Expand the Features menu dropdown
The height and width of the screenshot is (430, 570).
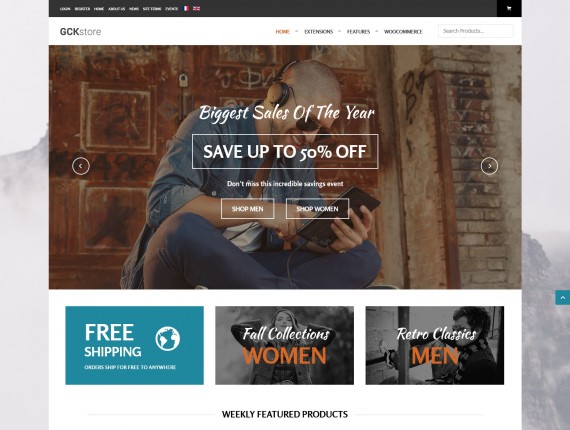click(358, 32)
